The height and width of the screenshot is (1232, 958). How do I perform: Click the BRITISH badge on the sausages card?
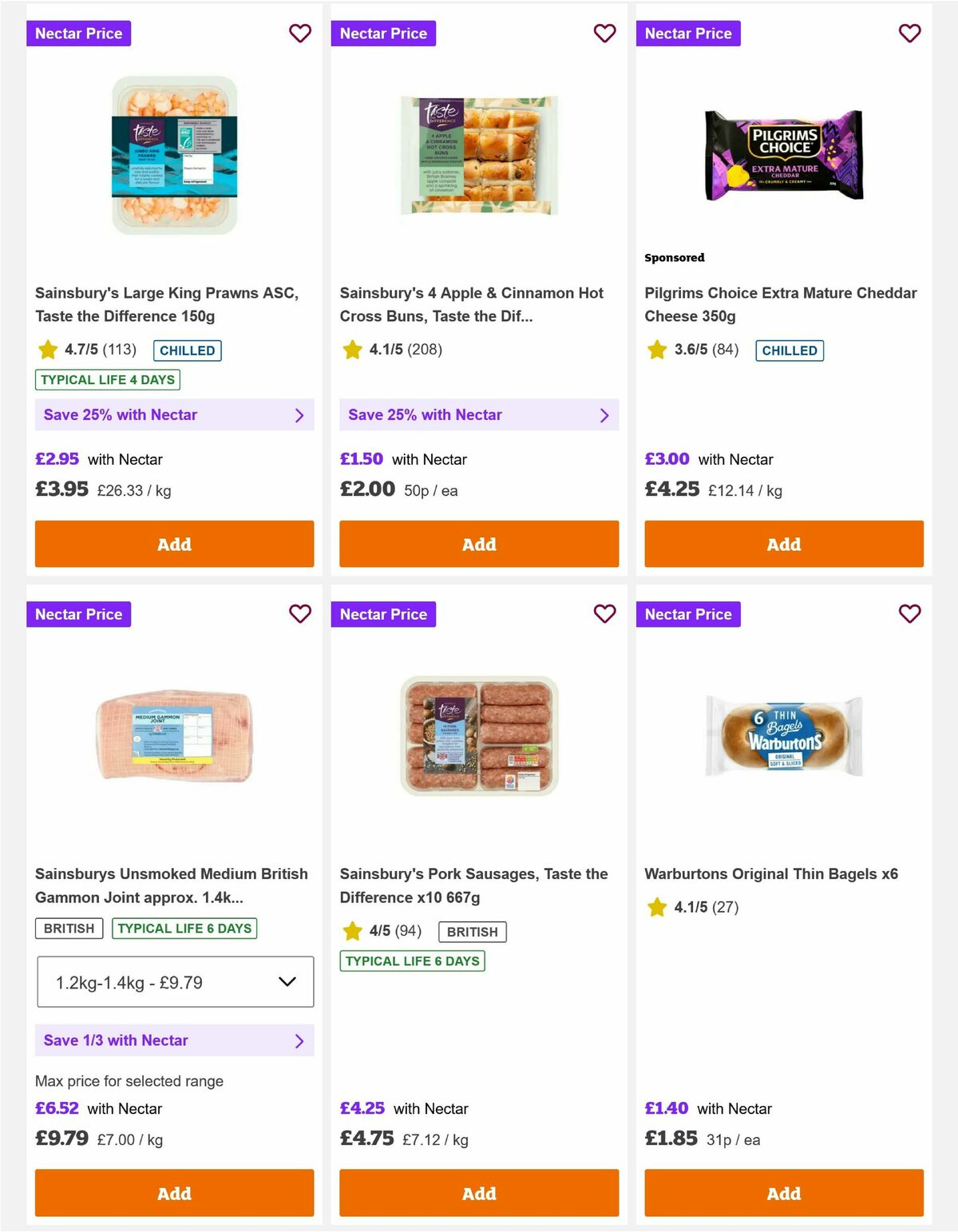pyautogui.click(x=472, y=931)
